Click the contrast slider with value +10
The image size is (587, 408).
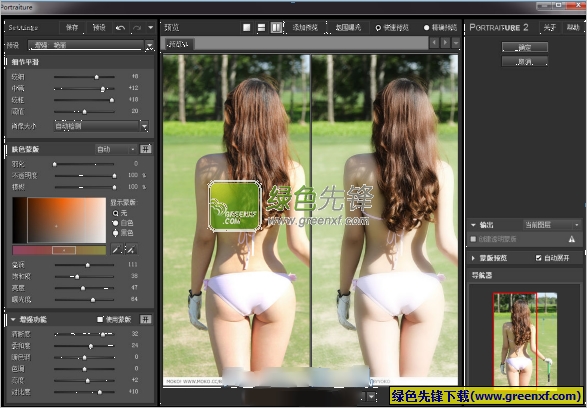(x=84, y=392)
